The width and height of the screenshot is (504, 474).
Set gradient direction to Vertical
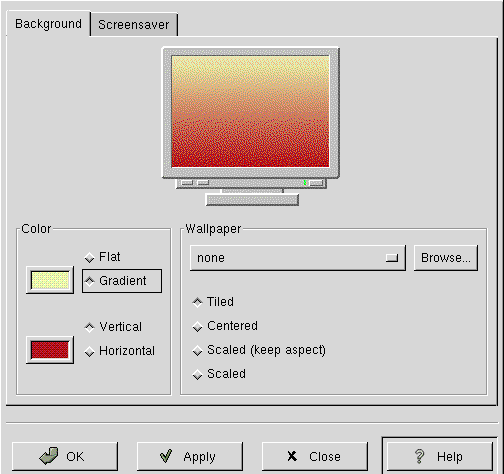coord(113,327)
